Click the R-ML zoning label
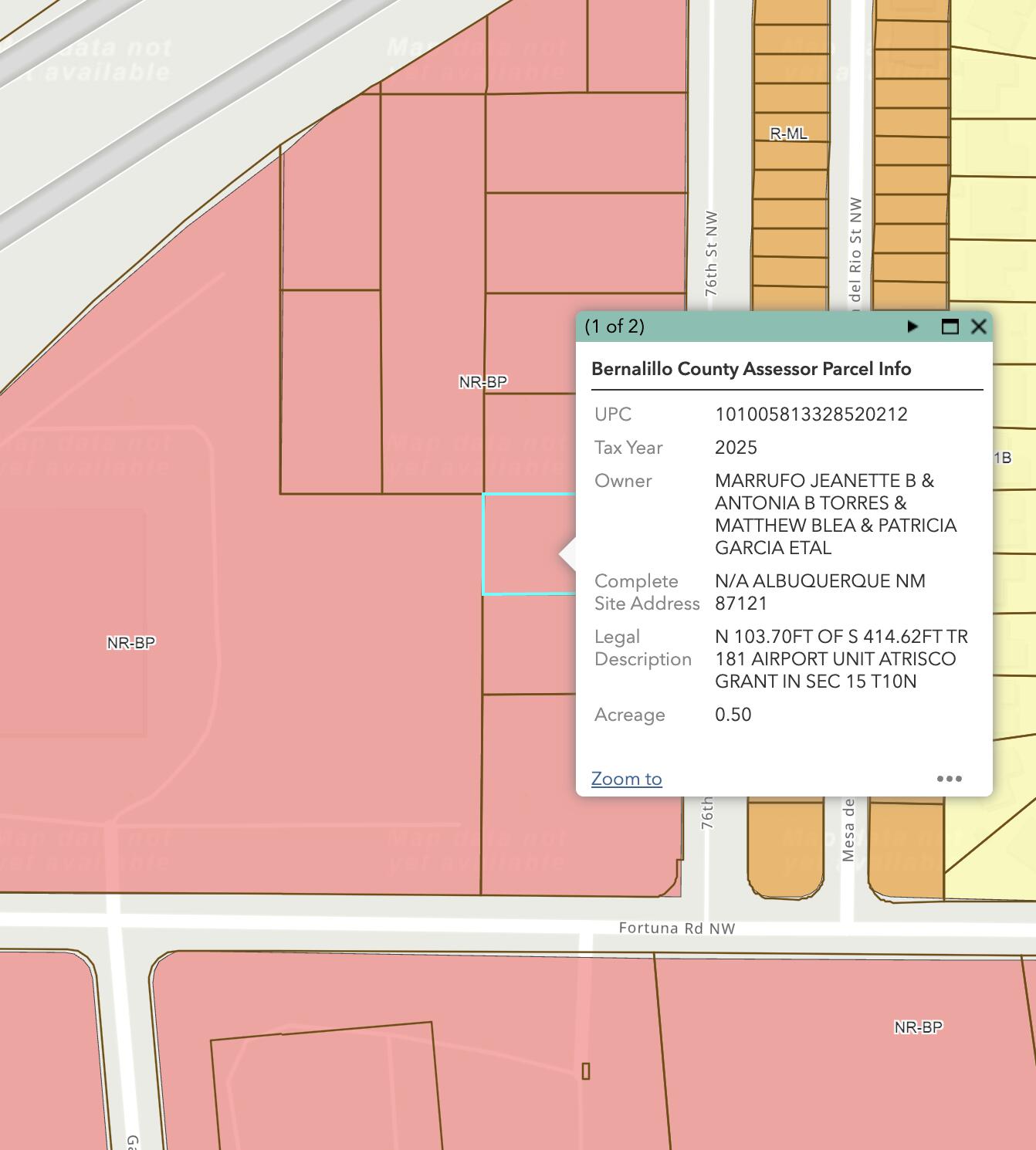Viewport: 1036px width, 1150px height. (789, 134)
